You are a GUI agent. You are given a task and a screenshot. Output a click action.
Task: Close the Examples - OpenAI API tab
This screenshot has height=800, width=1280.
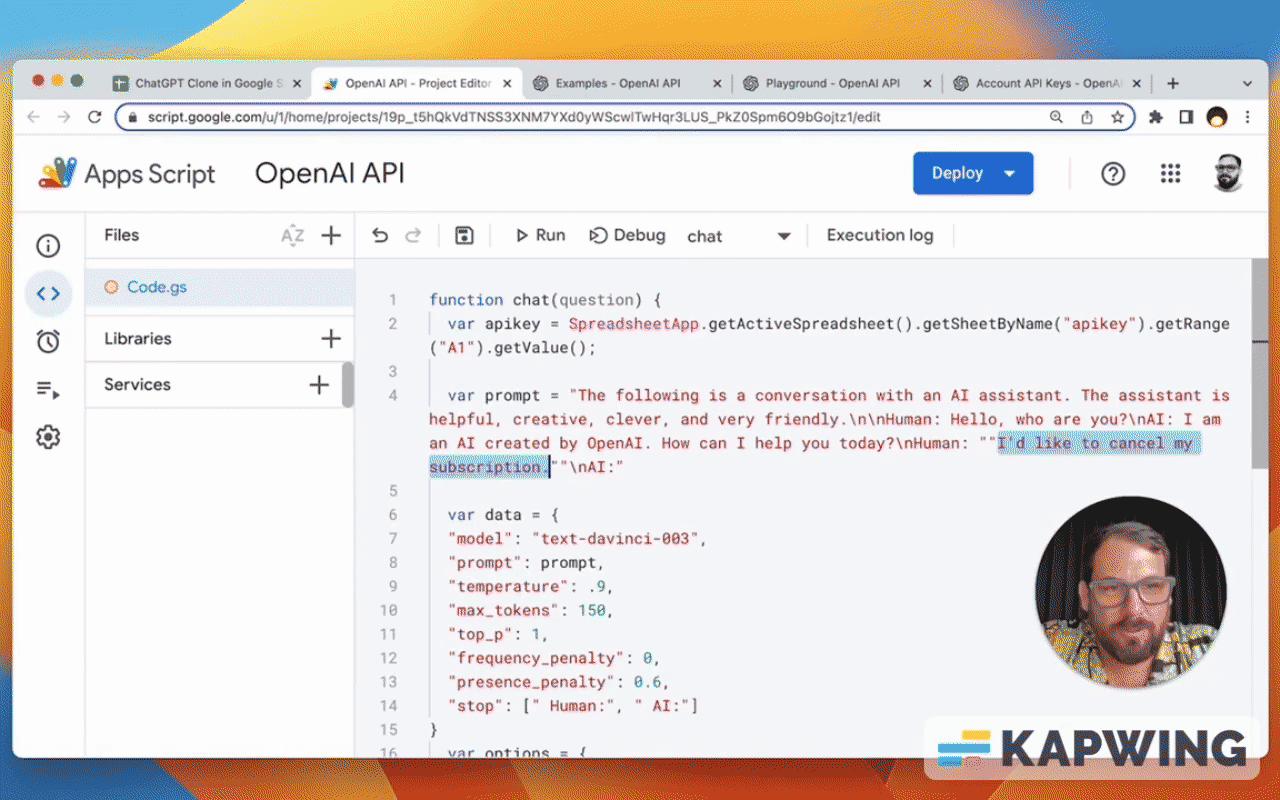pyautogui.click(x=717, y=84)
